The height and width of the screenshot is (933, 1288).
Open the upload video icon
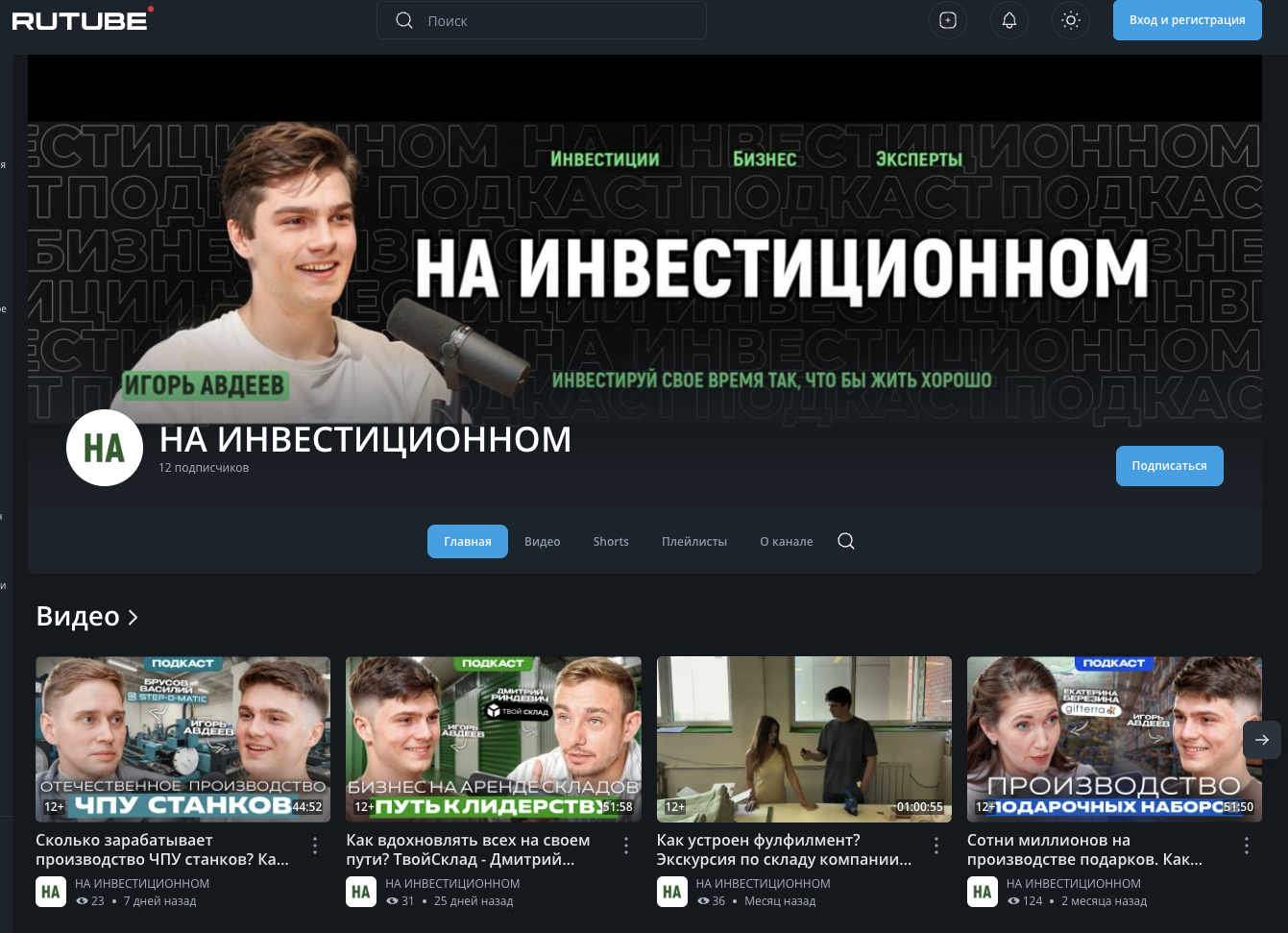948,20
